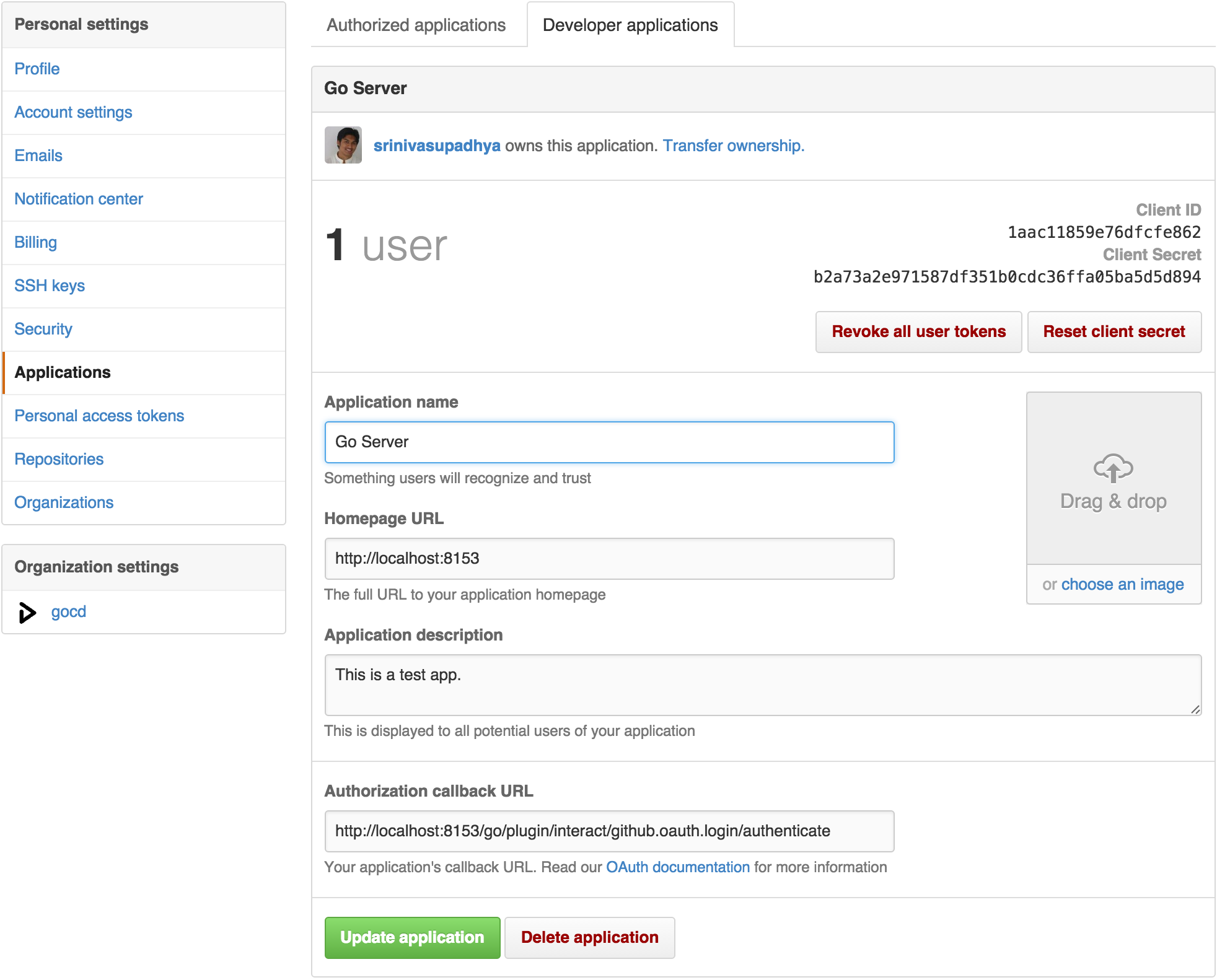
Task: Click the Authorization callback URL field
Action: pos(608,830)
